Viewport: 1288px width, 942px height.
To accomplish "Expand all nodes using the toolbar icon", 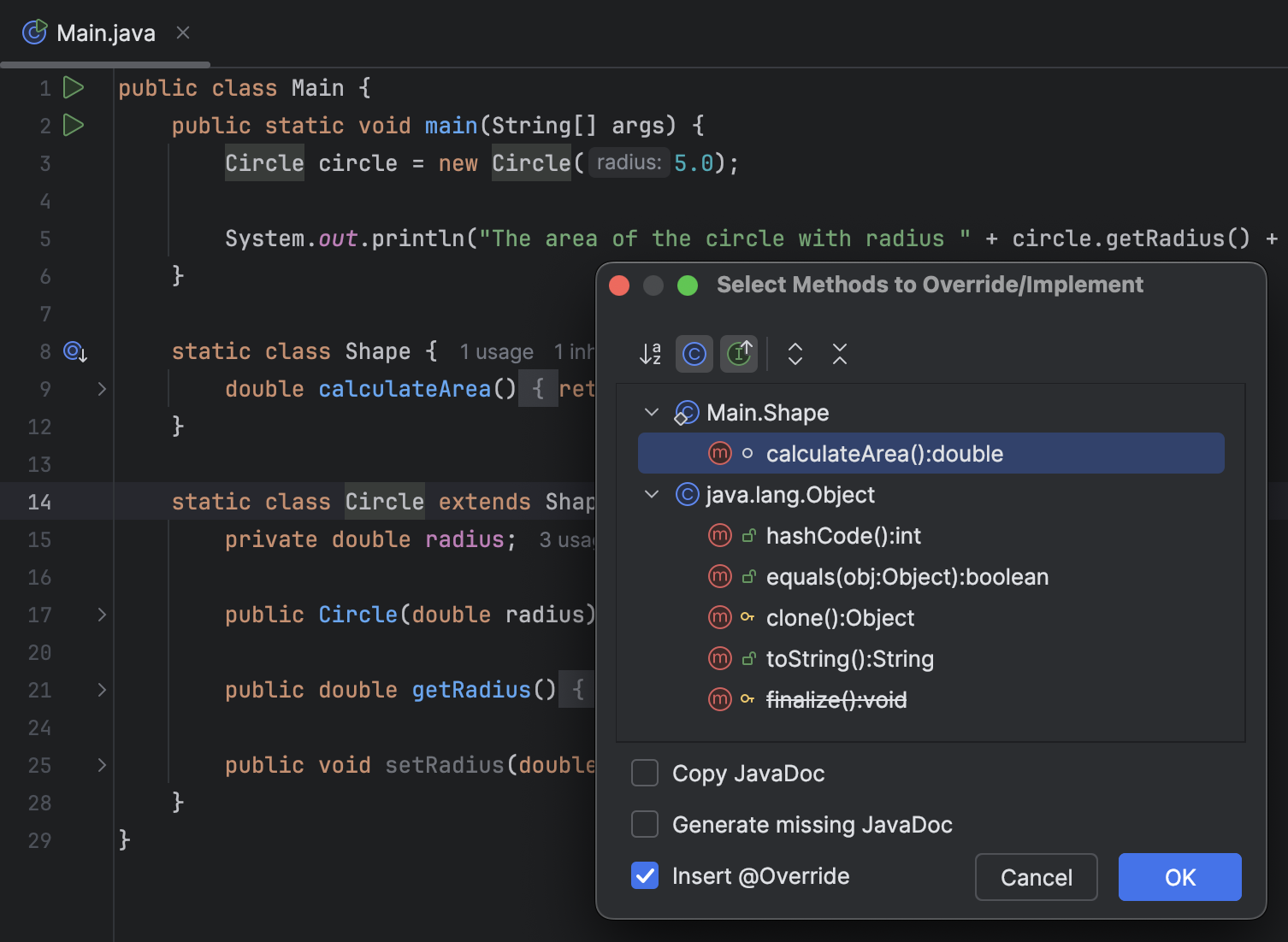I will pos(794,353).
